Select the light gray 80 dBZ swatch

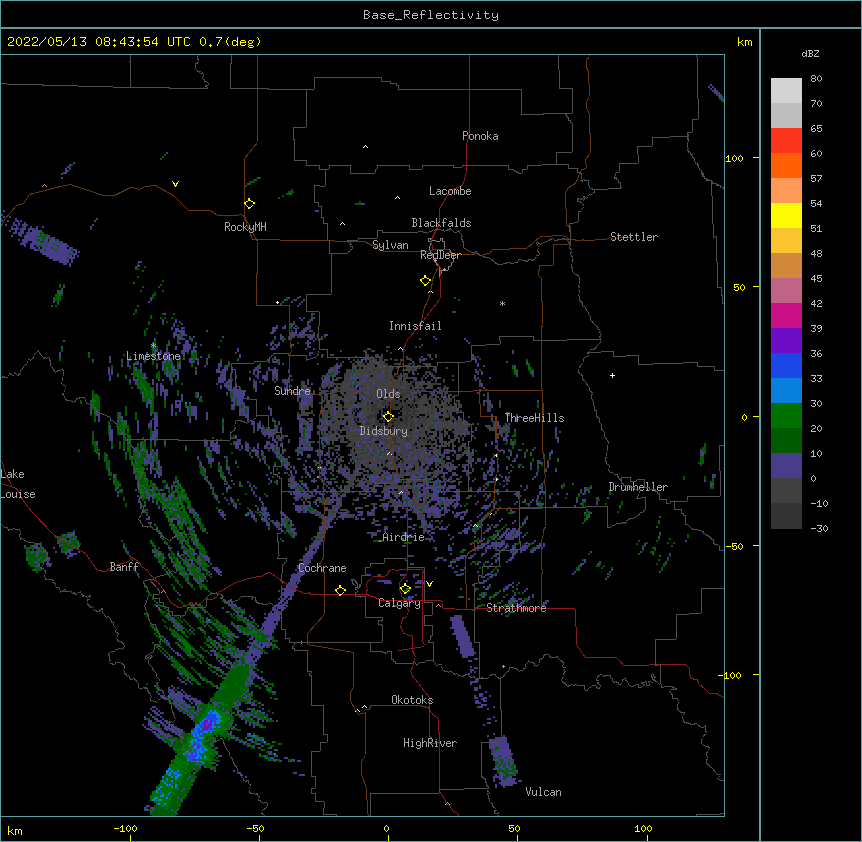click(786, 91)
